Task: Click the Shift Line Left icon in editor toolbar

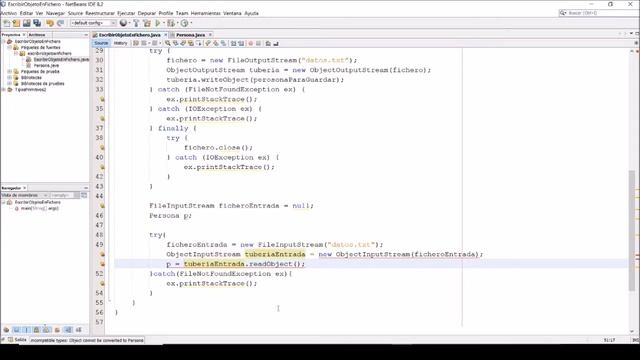Action: 233,43
